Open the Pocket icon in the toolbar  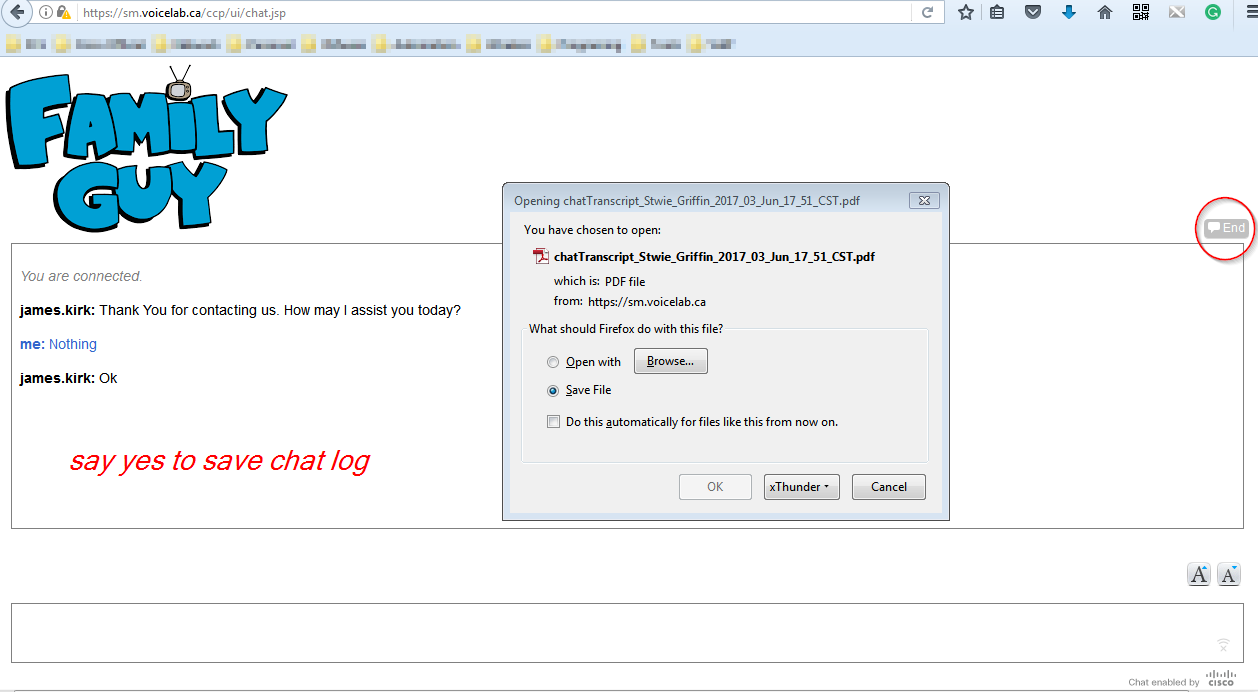(x=1033, y=13)
